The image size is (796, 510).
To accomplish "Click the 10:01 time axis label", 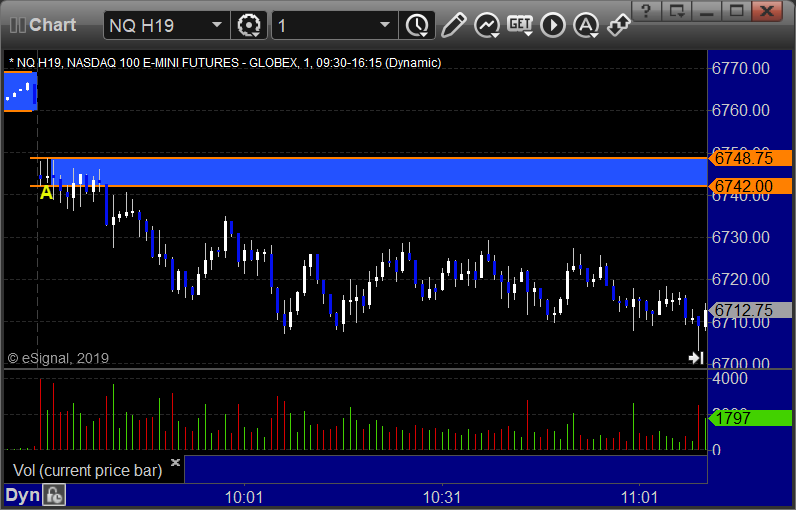I will [x=244, y=497].
